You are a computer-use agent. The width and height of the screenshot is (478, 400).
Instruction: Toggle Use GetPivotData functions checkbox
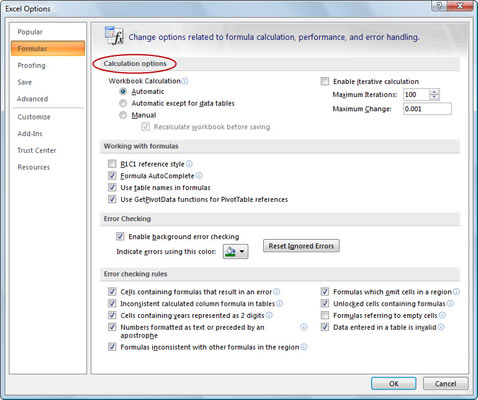pos(112,199)
